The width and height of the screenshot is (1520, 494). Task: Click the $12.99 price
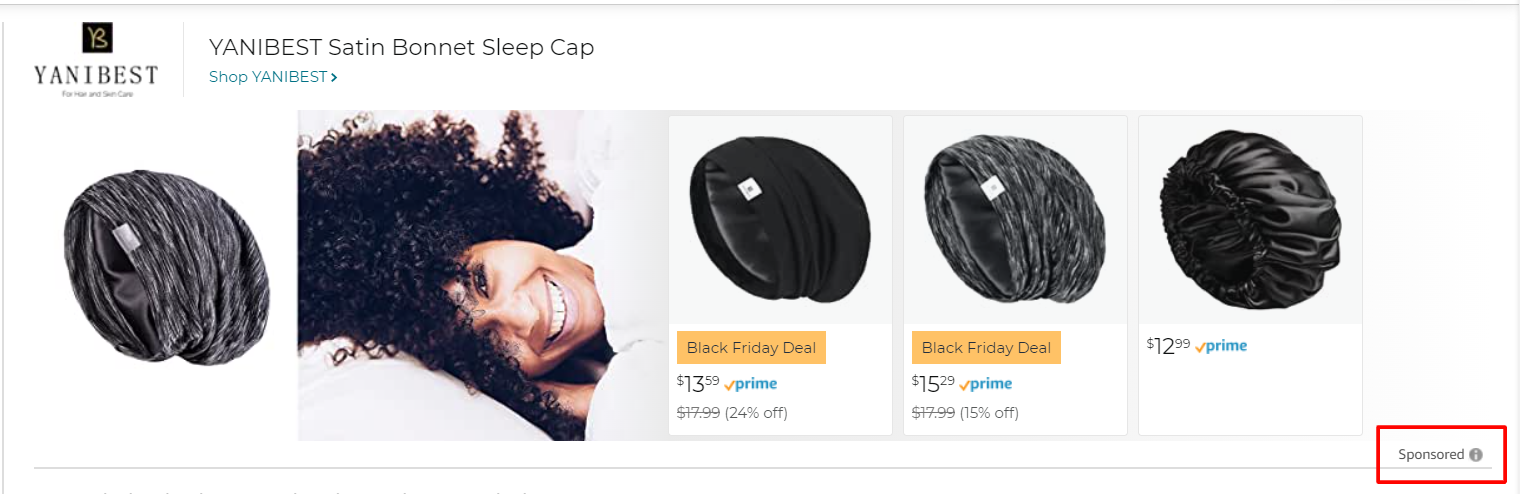[1168, 346]
